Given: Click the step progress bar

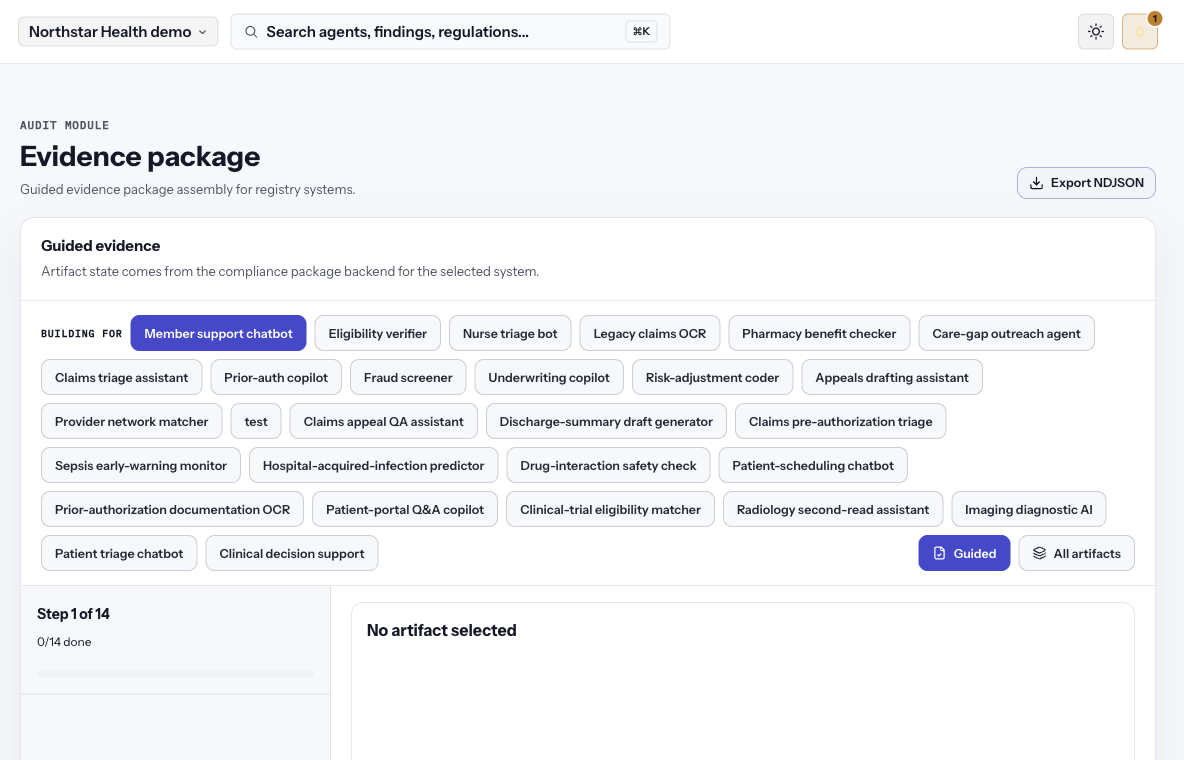Looking at the screenshot, I should tap(175, 673).
